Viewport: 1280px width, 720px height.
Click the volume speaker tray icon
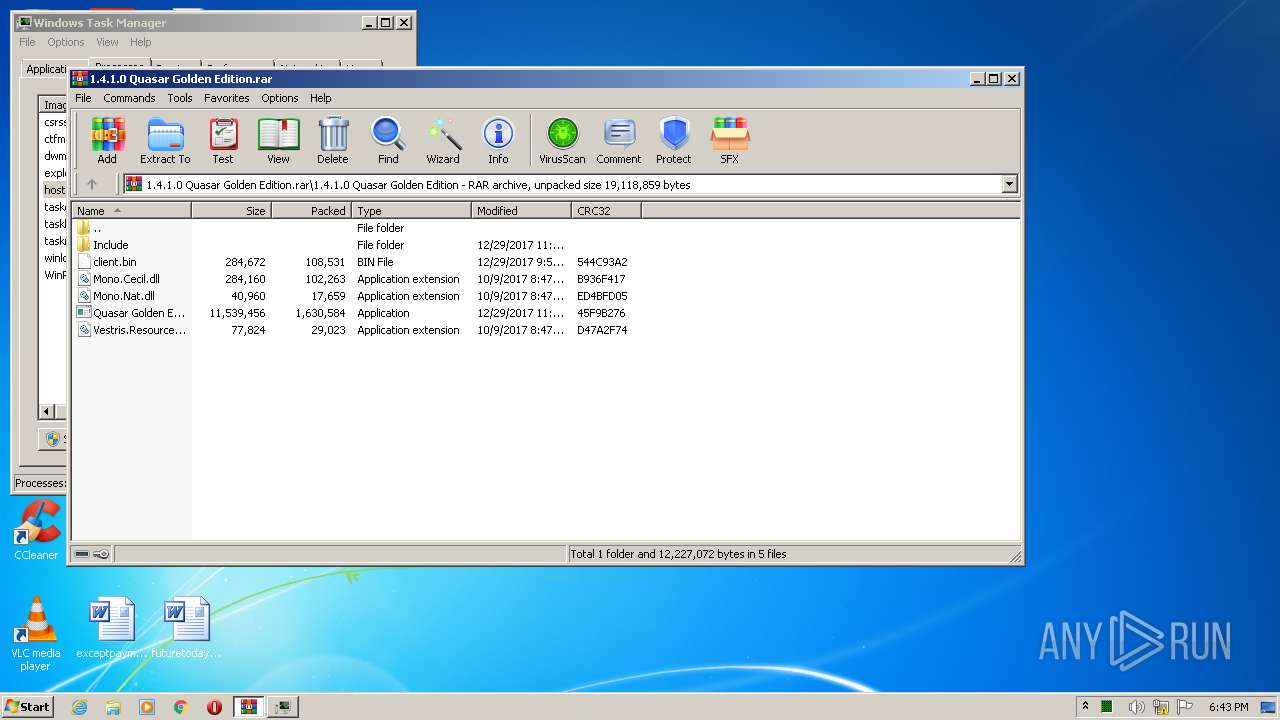[1136, 707]
